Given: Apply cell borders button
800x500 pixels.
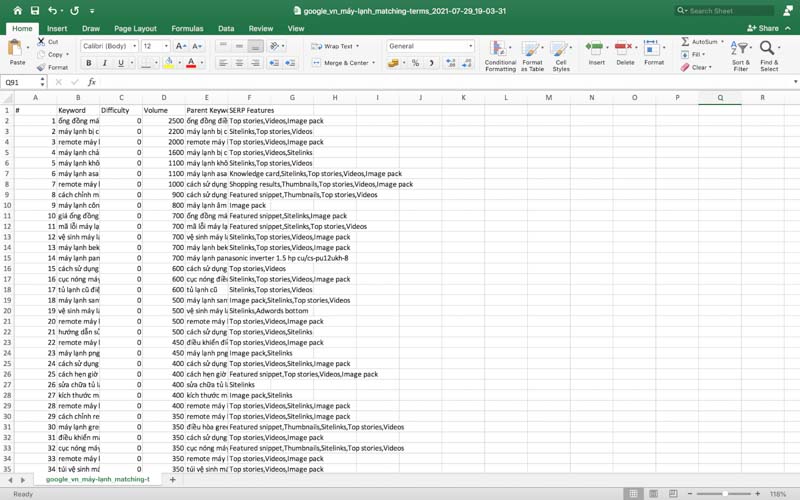Looking at the screenshot, I should 146,63.
